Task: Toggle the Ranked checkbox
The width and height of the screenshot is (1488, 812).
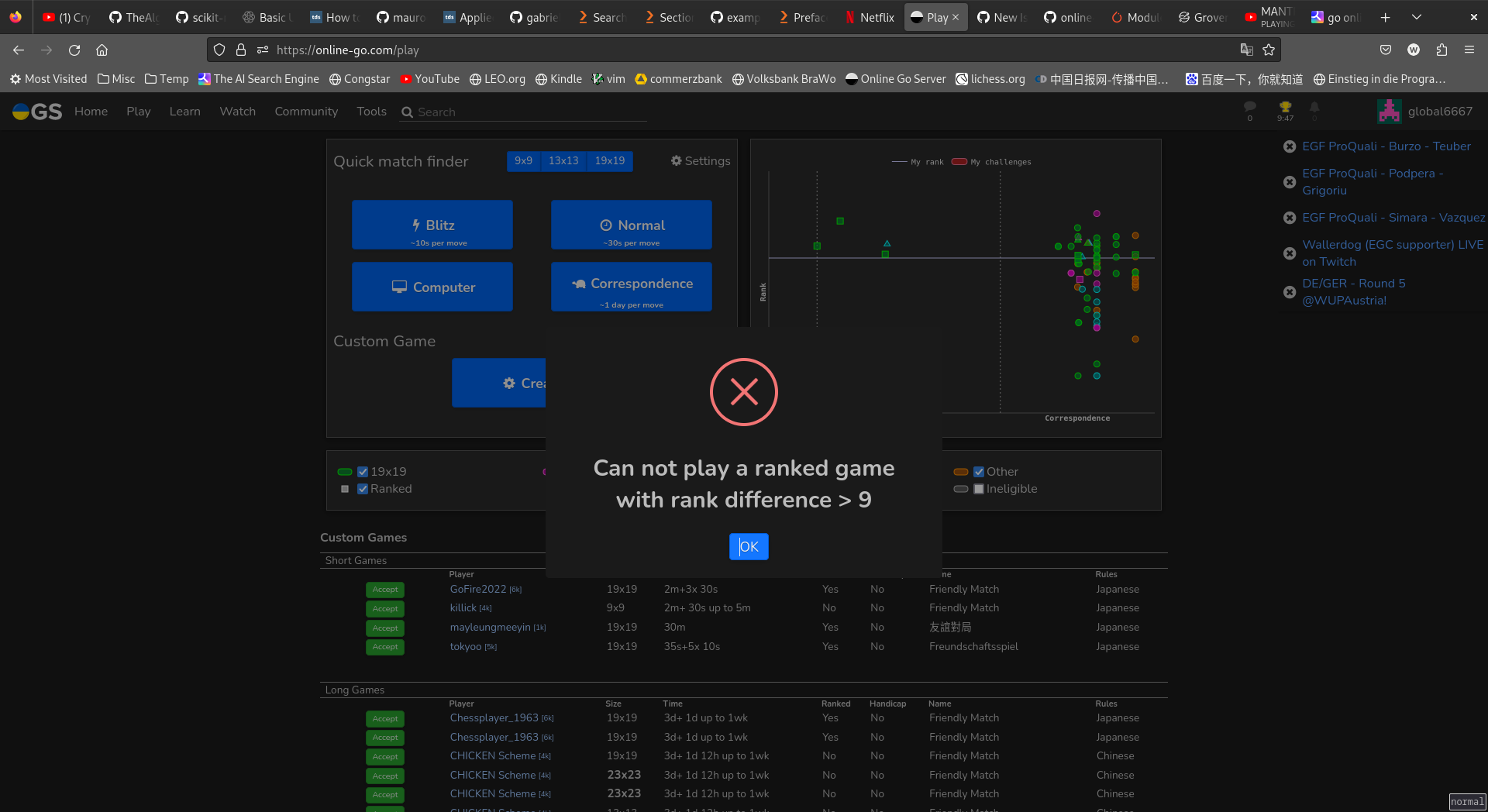Action: [363, 489]
